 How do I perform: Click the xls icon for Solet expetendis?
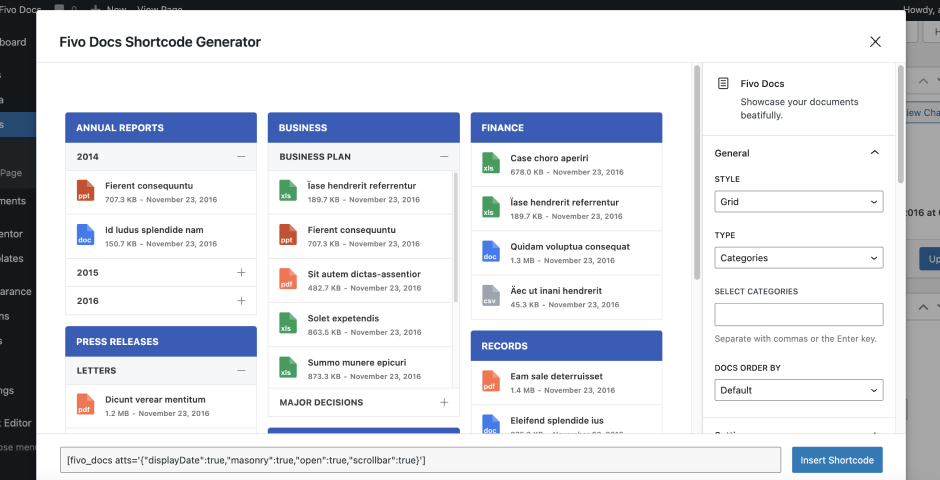[288, 324]
